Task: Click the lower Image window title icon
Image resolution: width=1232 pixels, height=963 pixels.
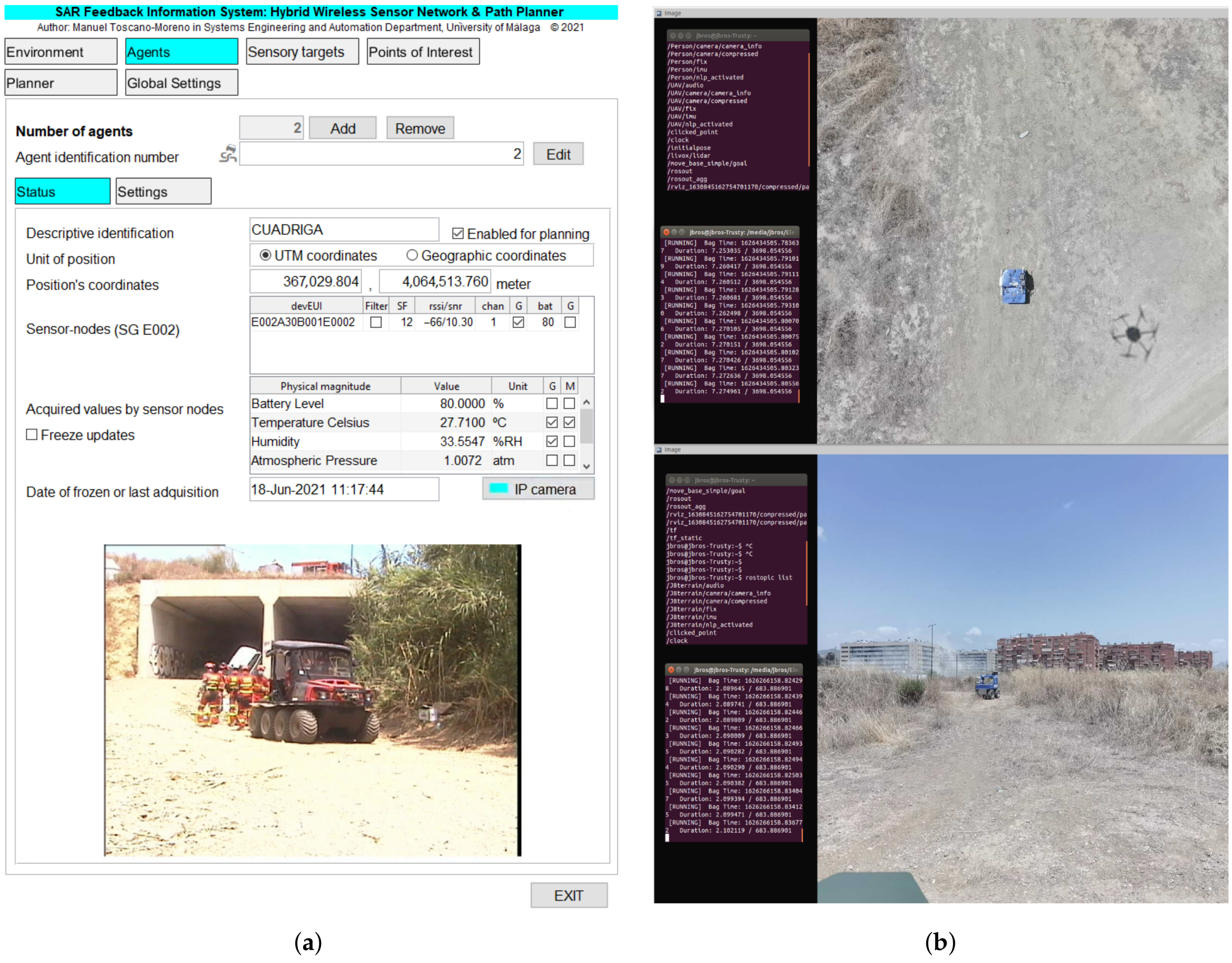Action: pos(659,450)
